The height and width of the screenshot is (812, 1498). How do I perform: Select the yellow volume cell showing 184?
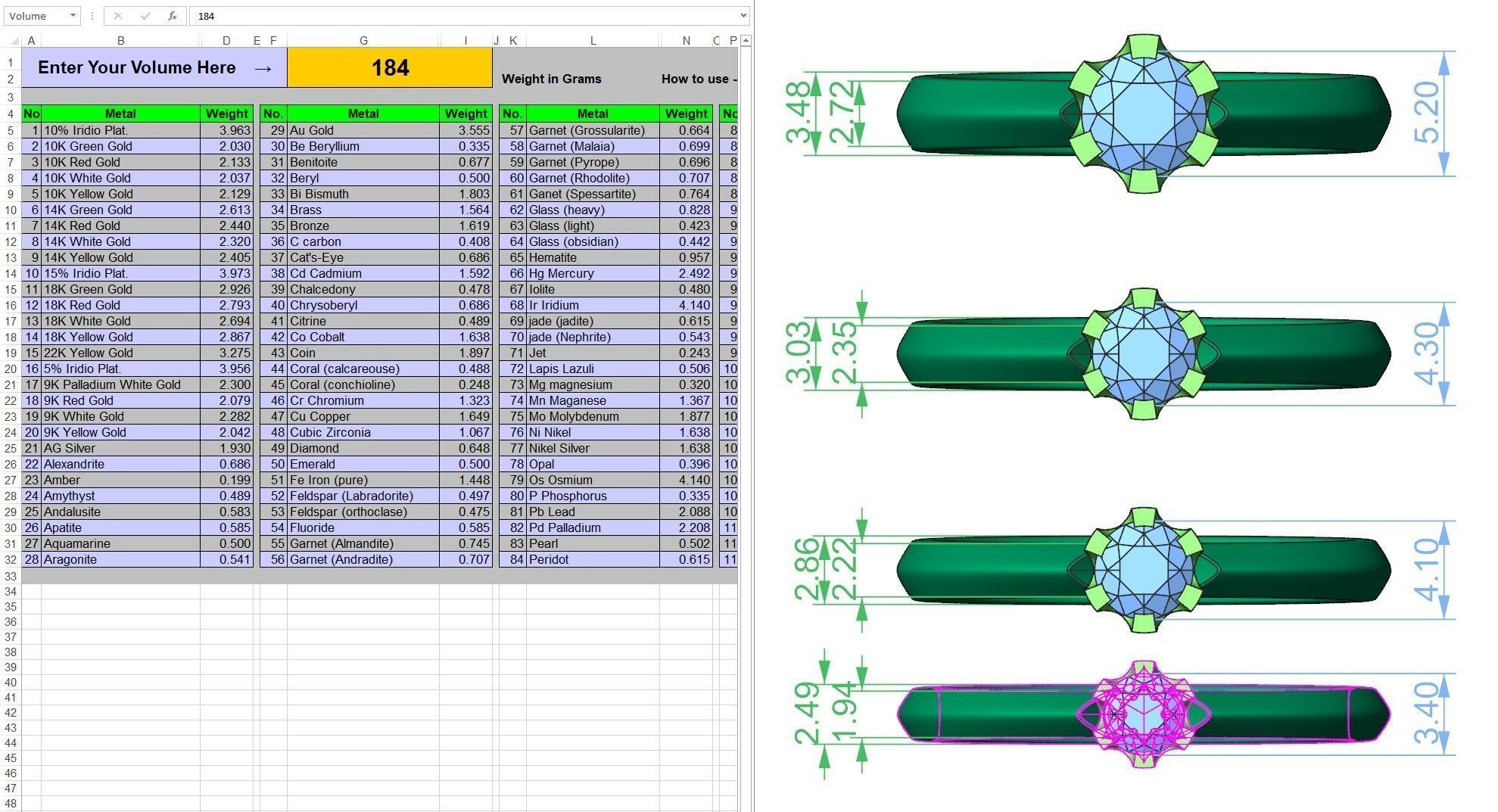pos(390,67)
